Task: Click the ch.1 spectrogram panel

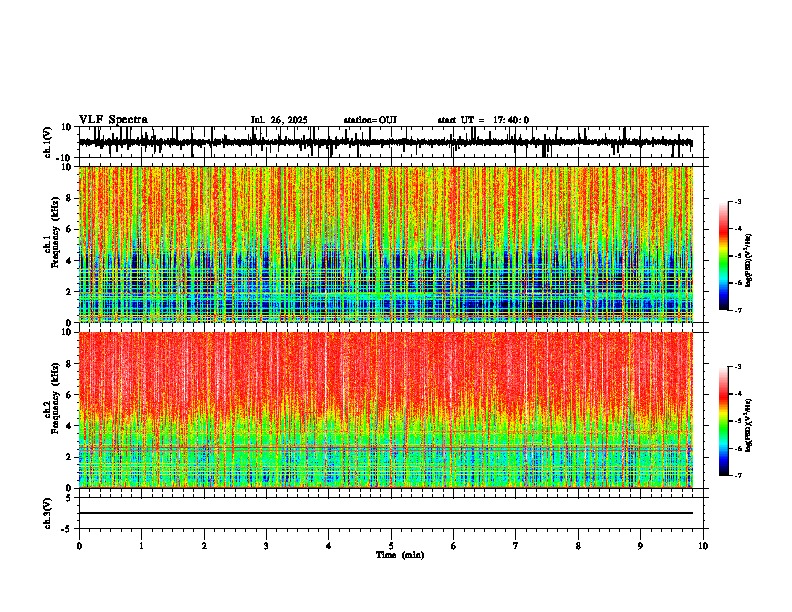Action: pyautogui.click(x=386, y=244)
